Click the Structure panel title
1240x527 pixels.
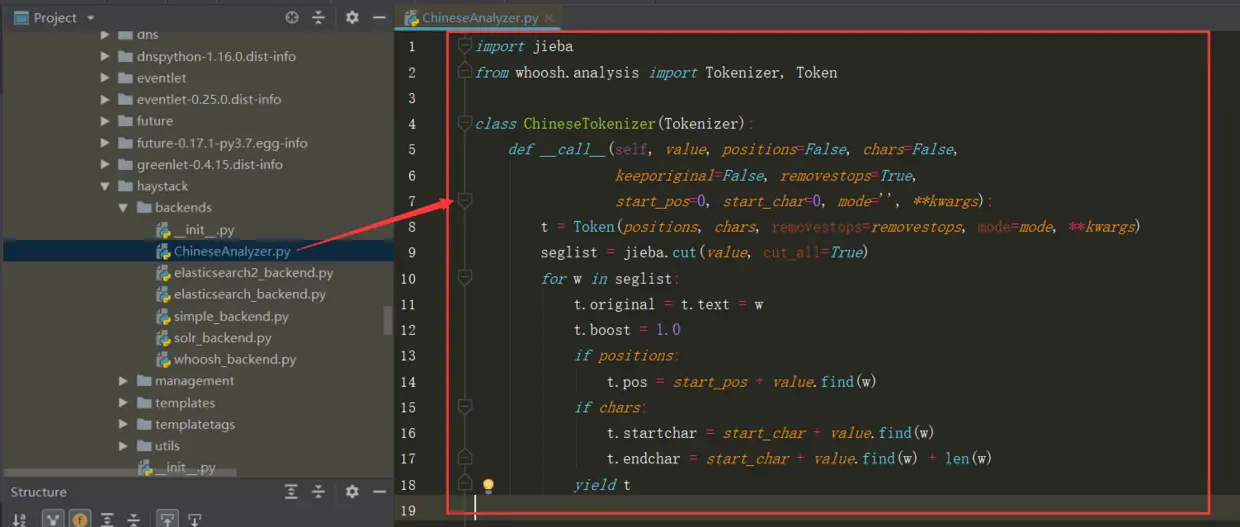38,492
